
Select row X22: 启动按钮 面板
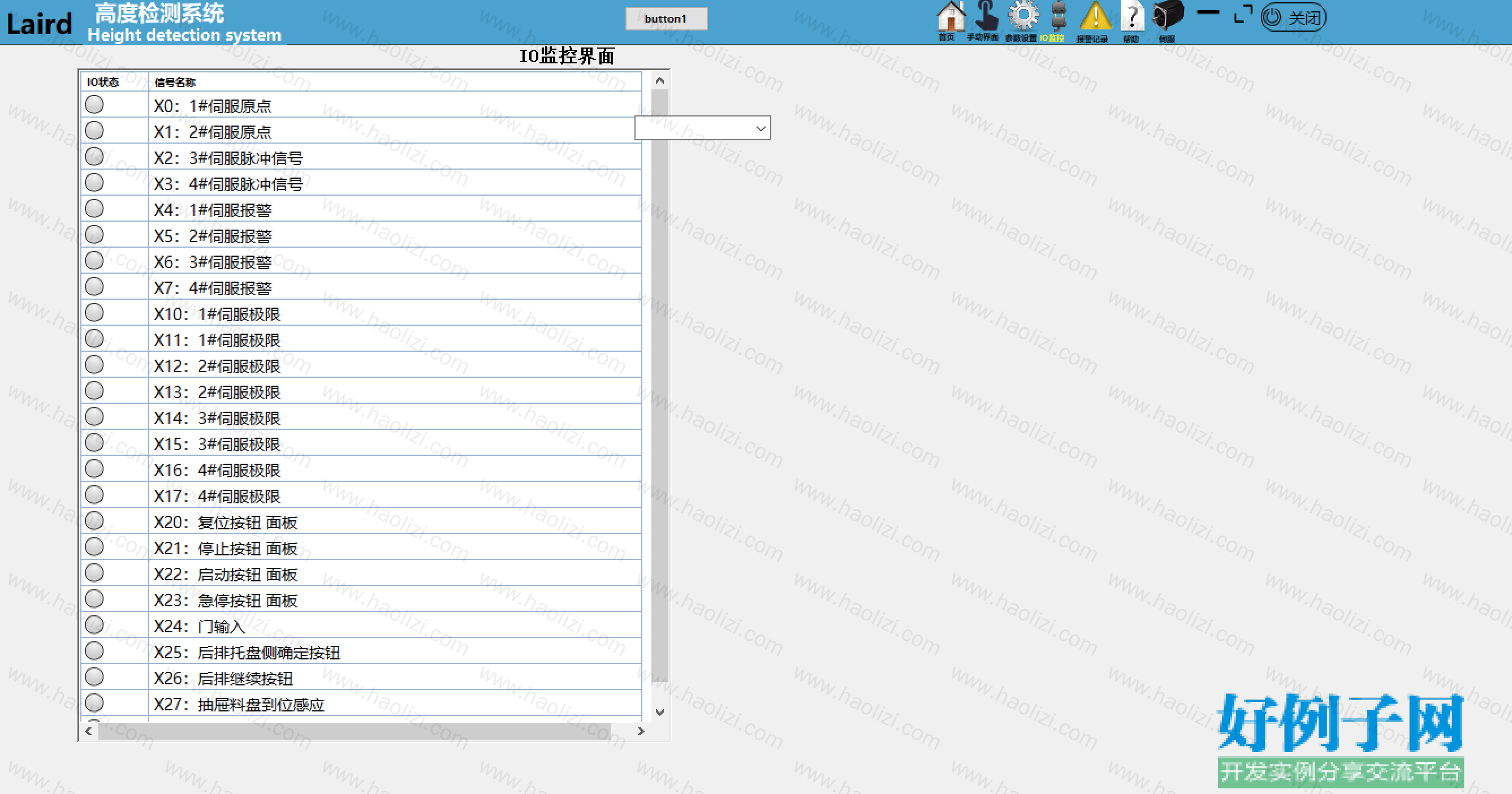pyautogui.click(x=361, y=573)
